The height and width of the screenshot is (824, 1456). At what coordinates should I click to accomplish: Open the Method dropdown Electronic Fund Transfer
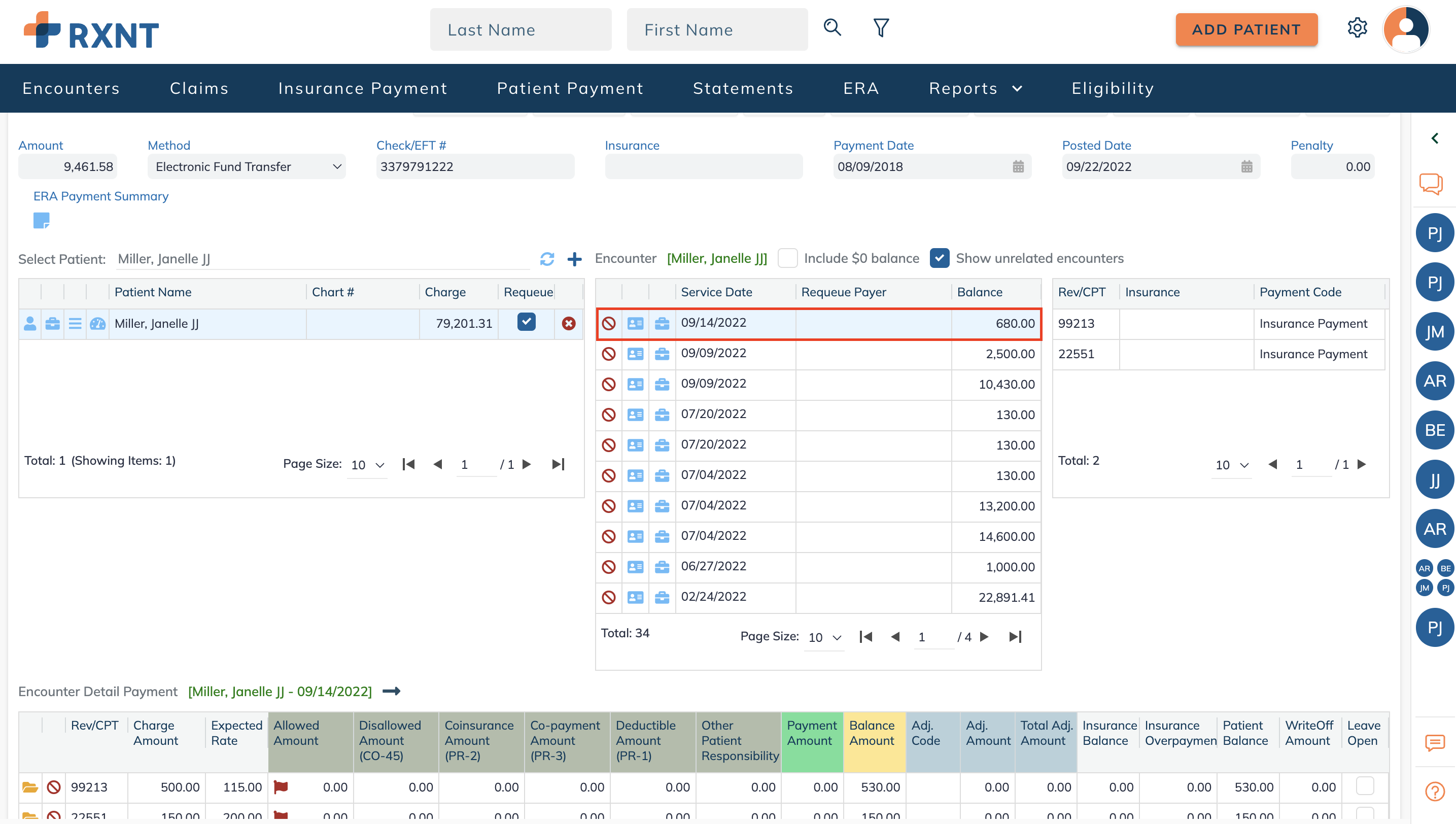(x=246, y=166)
